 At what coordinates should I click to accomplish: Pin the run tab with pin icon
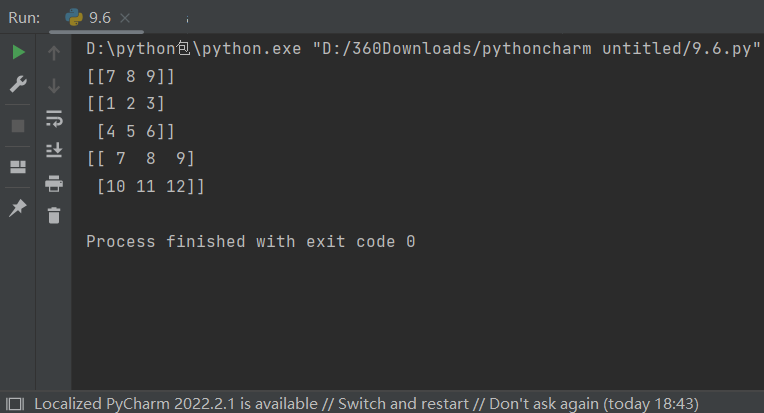[18, 208]
